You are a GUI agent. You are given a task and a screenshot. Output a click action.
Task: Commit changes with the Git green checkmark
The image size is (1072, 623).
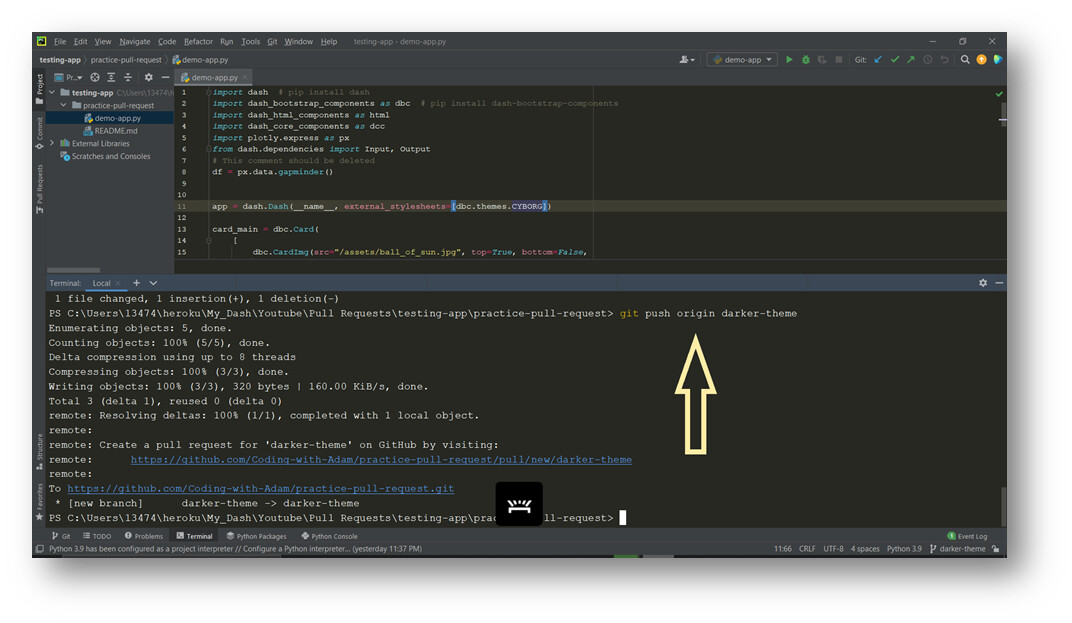point(895,59)
